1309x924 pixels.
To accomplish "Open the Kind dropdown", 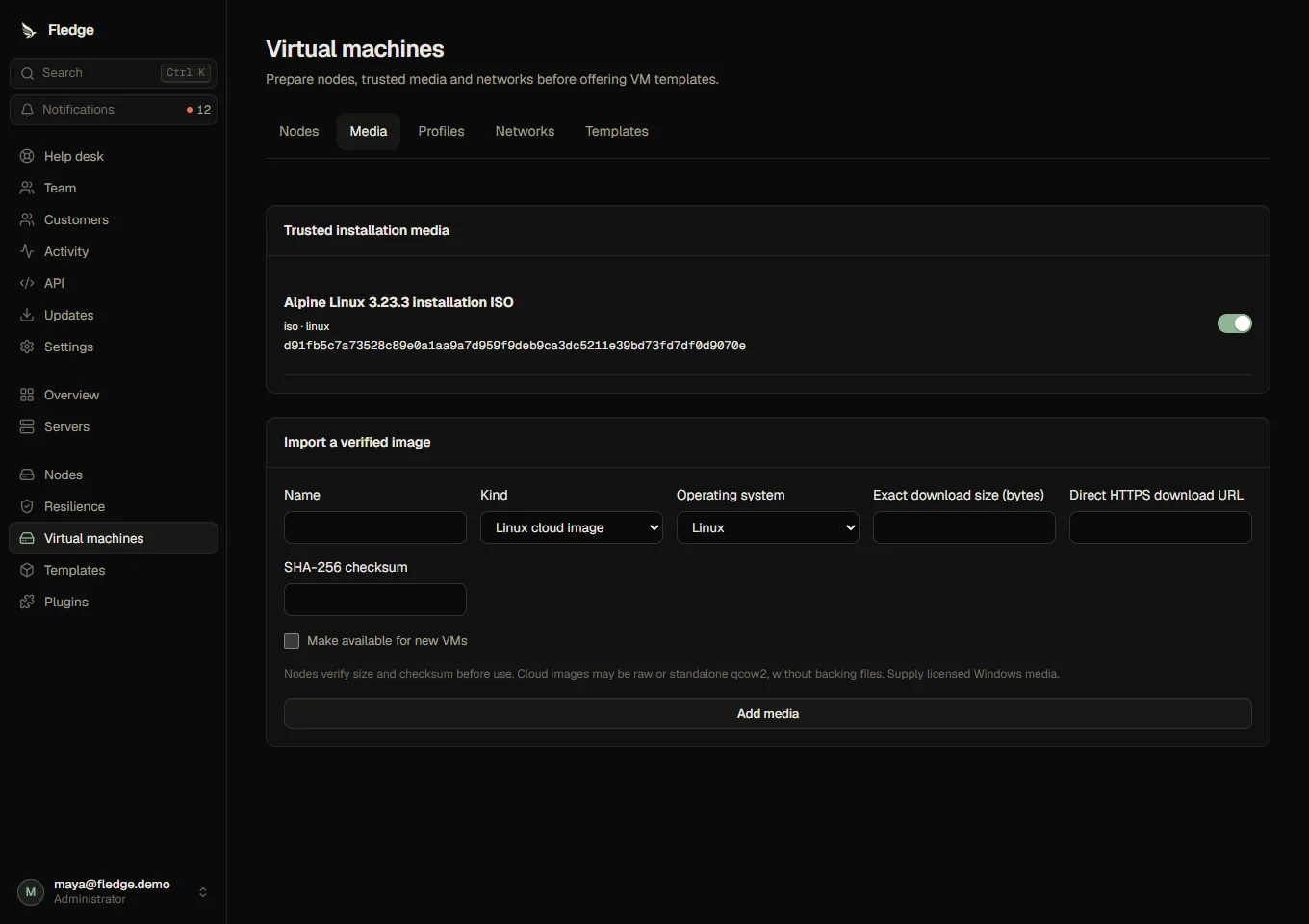I will pos(572,527).
